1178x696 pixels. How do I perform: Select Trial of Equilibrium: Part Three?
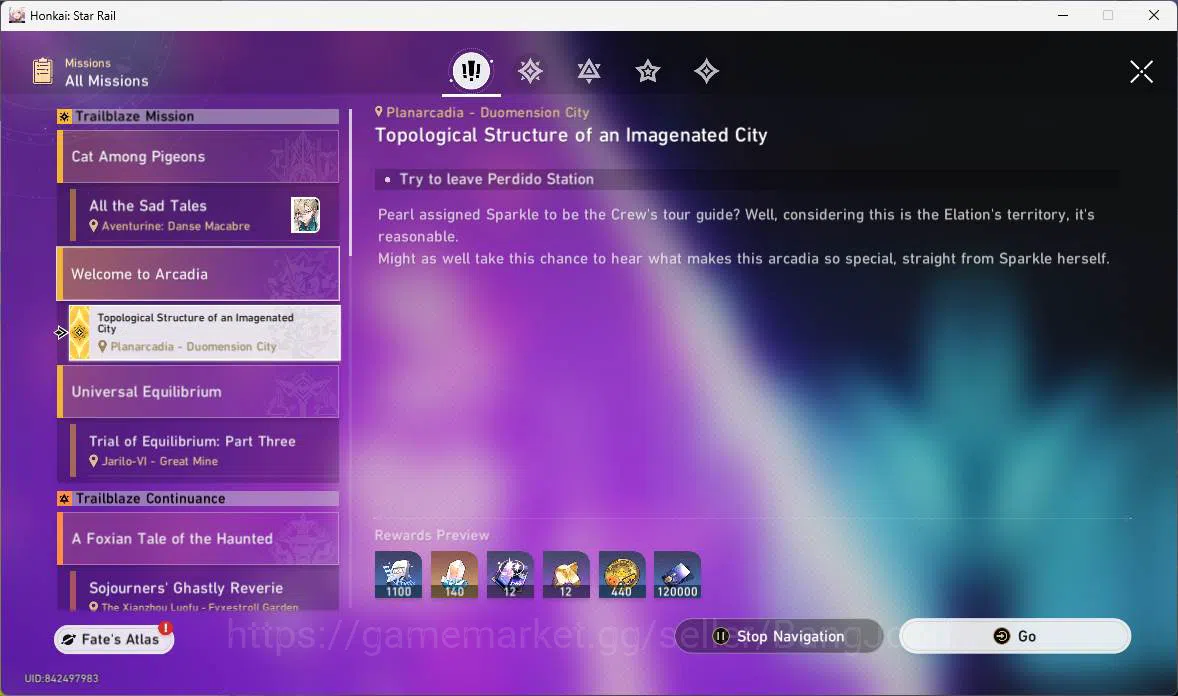[204, 450]
